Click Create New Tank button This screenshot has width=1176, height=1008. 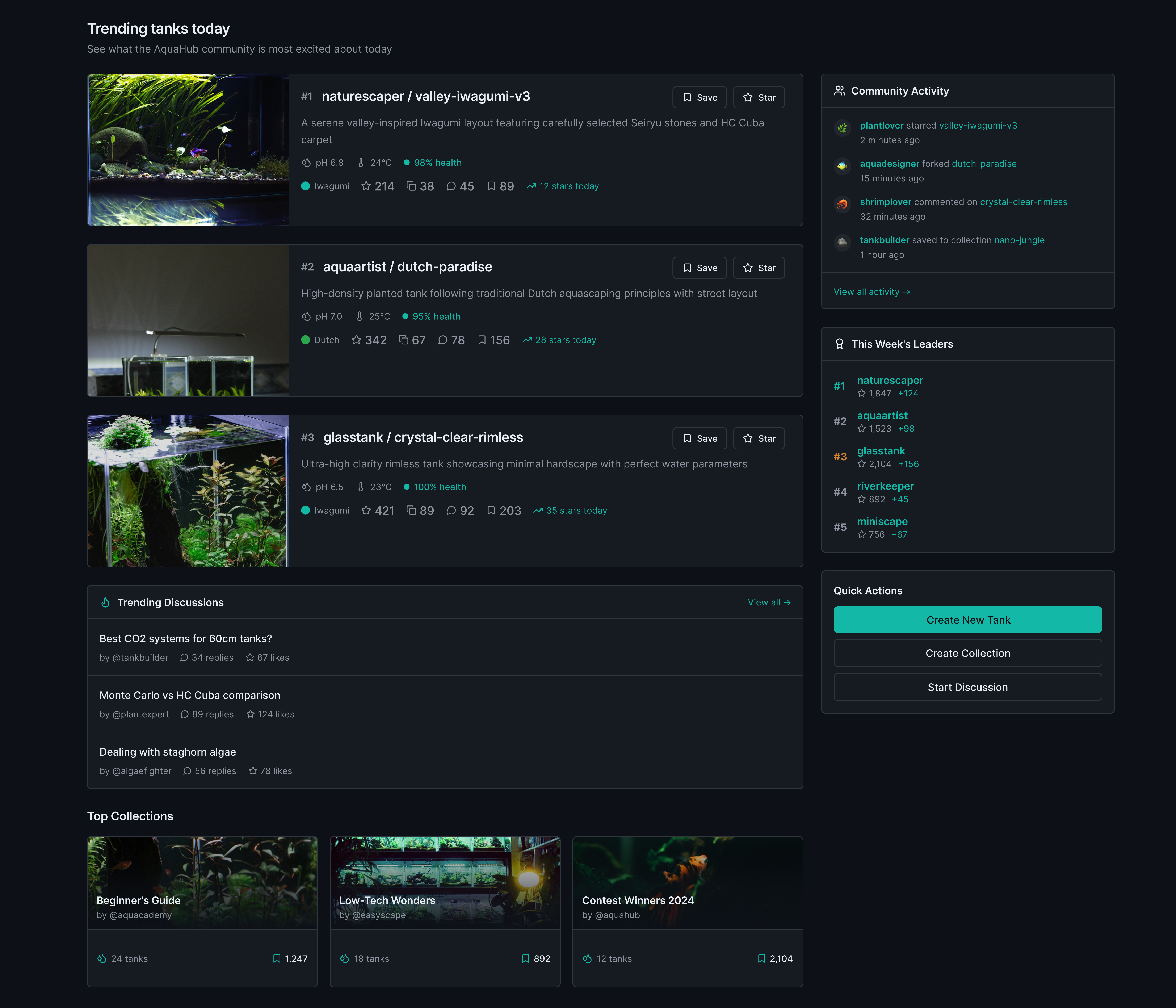[968, 620]
